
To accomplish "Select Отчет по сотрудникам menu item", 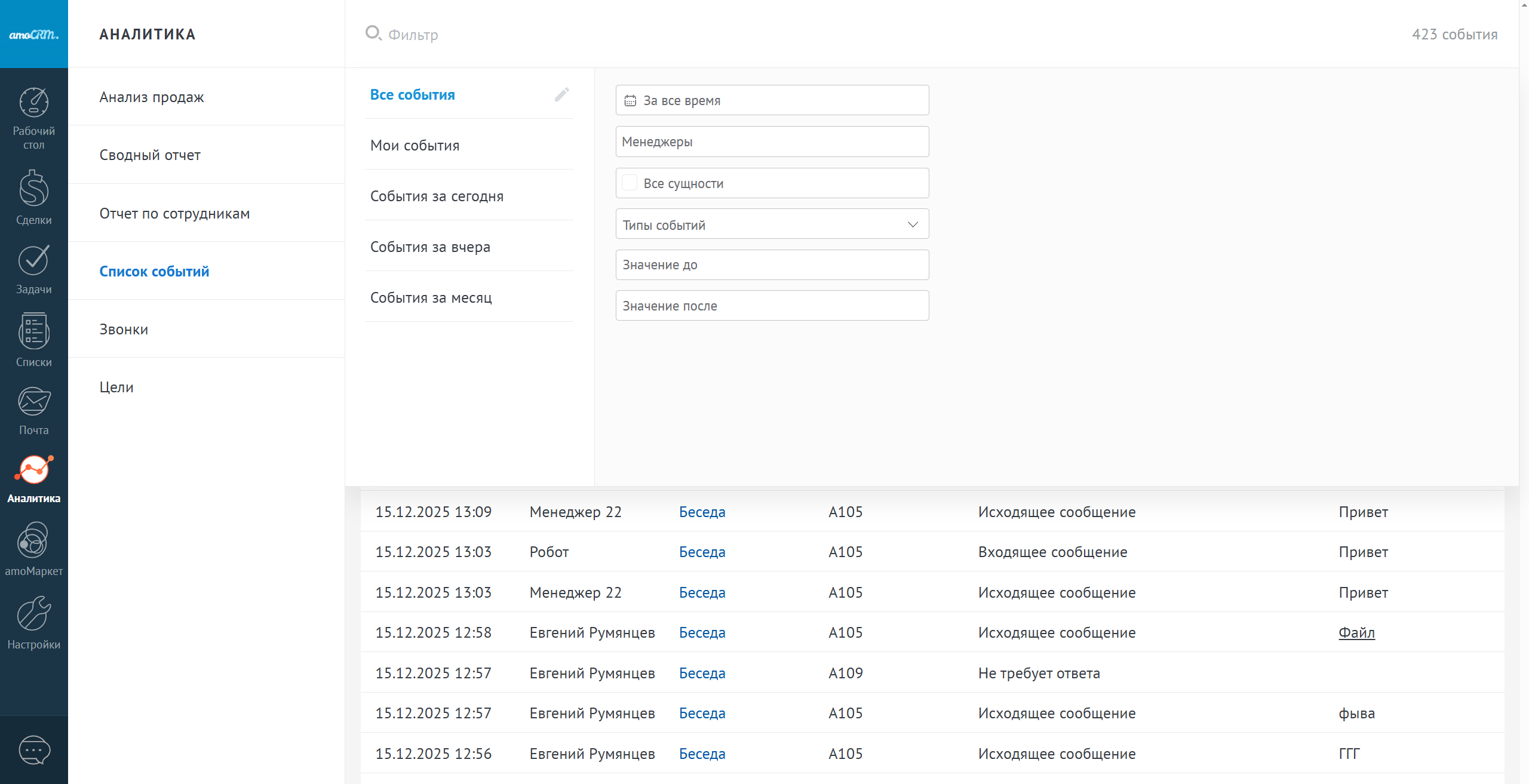I will (174, 213).
